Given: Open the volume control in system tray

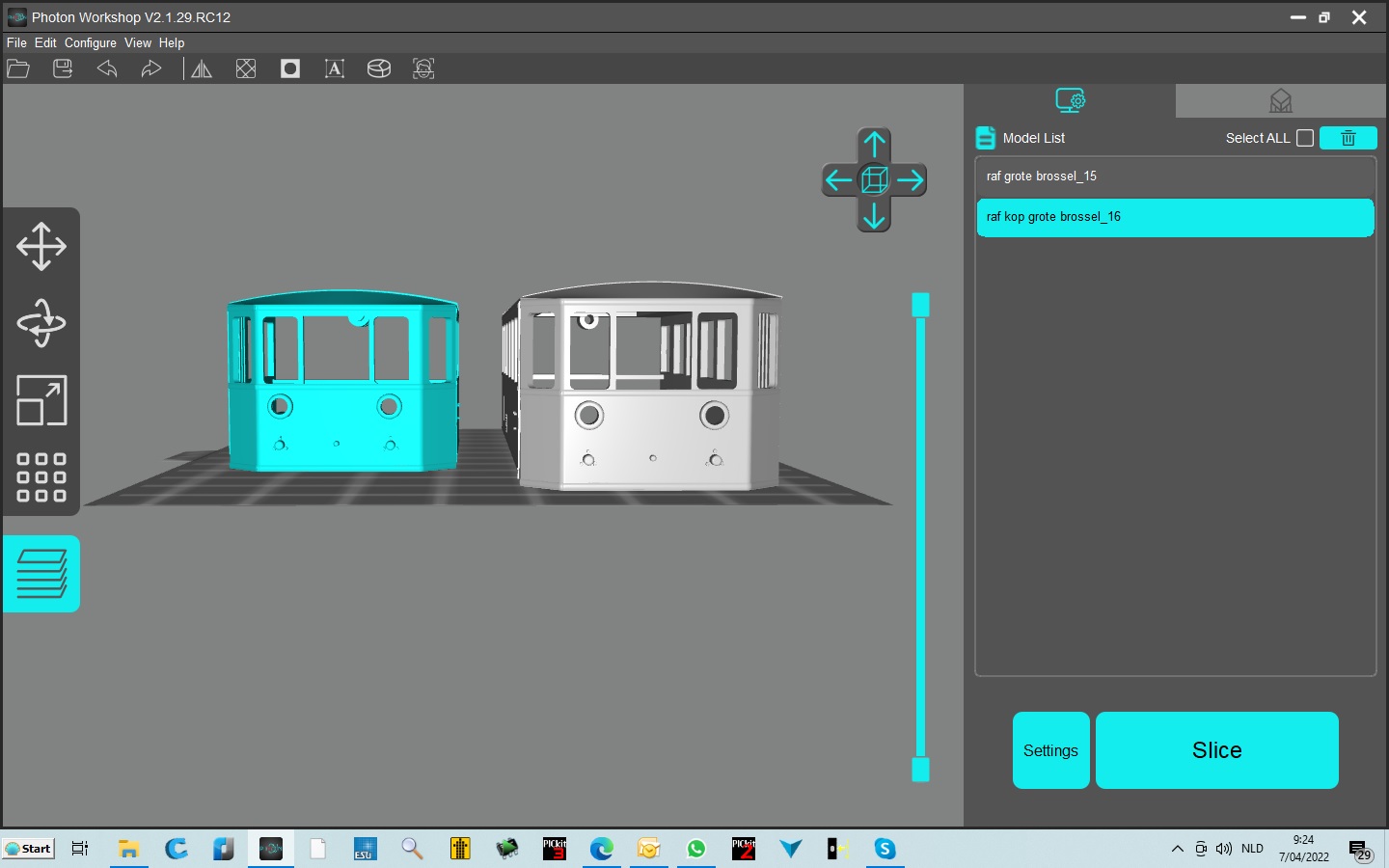Looking at the screenshot, I should 1224,849.
